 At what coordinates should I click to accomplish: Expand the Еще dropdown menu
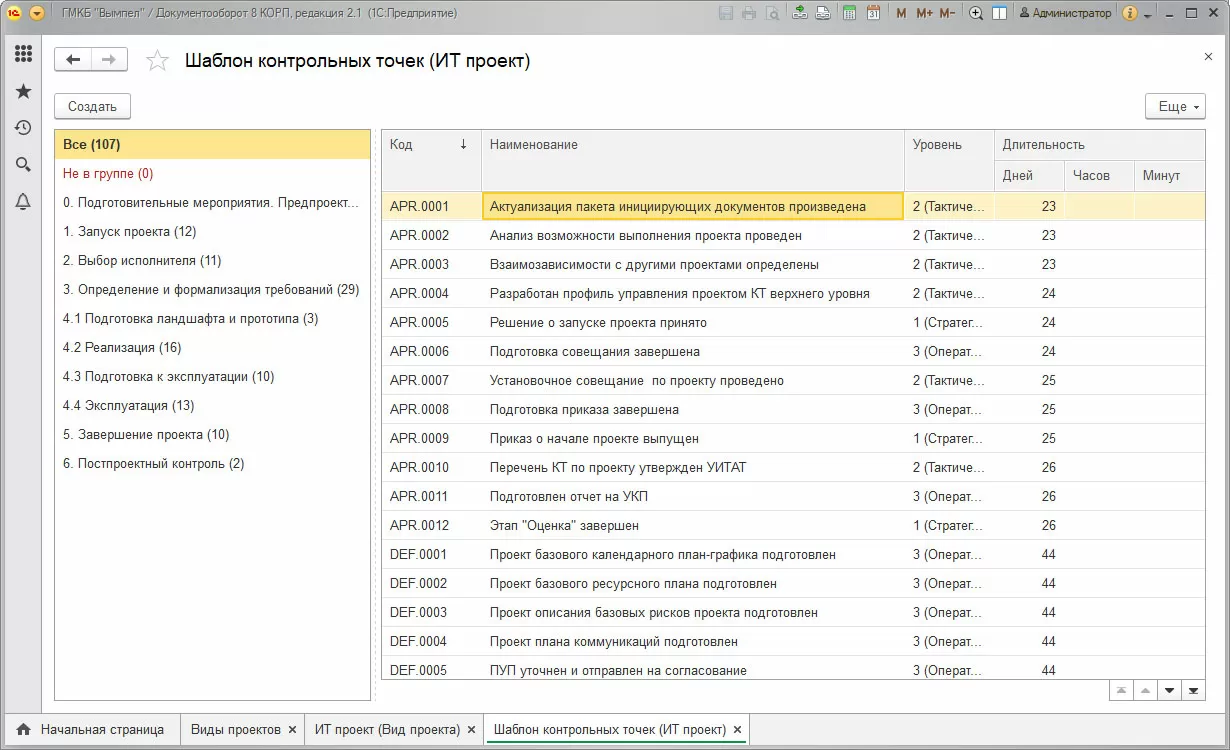pyautogui.click(x=1175, y=107)
